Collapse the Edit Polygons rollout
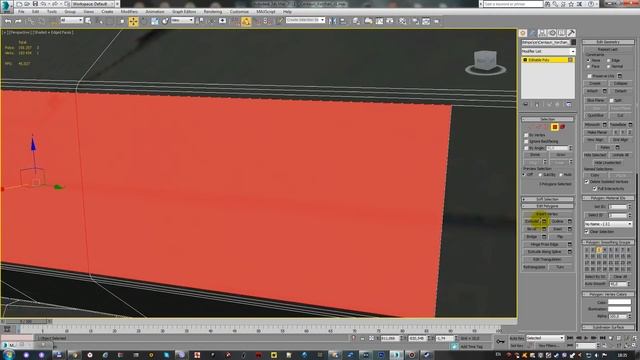Viewport: 640px width, 360px height. [x=547, y=206]
